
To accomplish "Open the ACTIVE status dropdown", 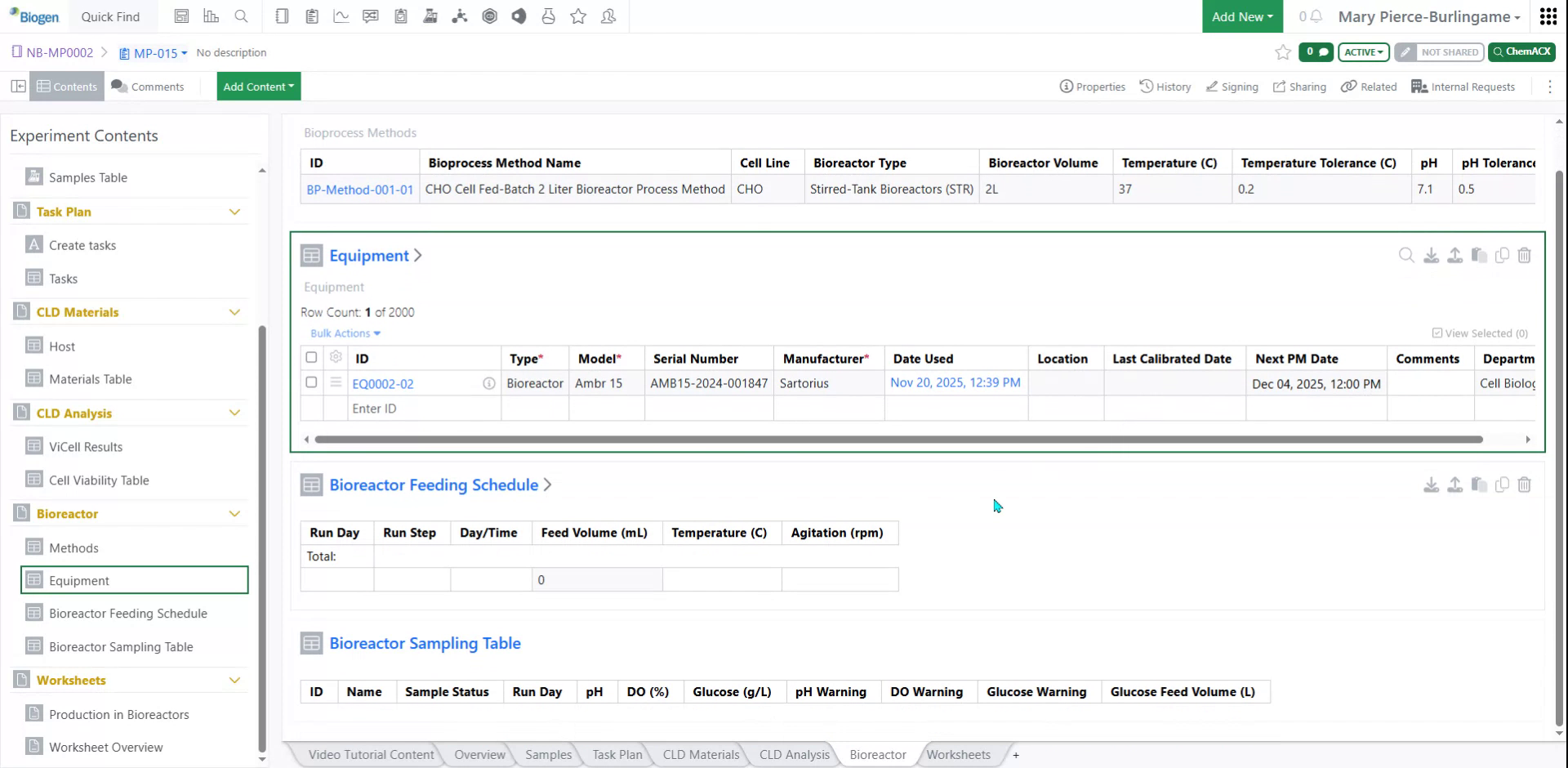I will pos(1363,52).
